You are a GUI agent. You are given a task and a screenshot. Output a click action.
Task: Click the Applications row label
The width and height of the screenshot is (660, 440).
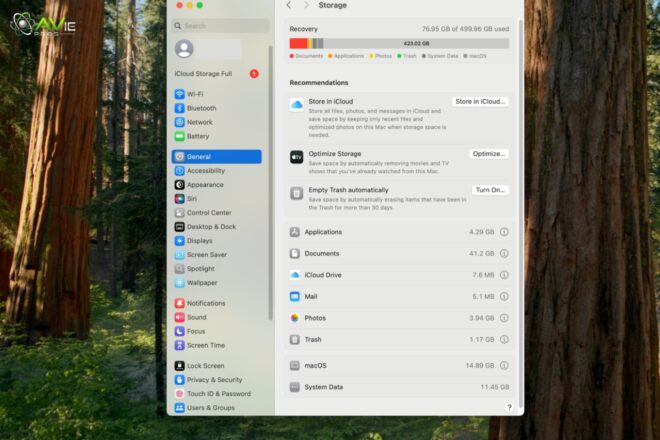[x=323, y=232]
